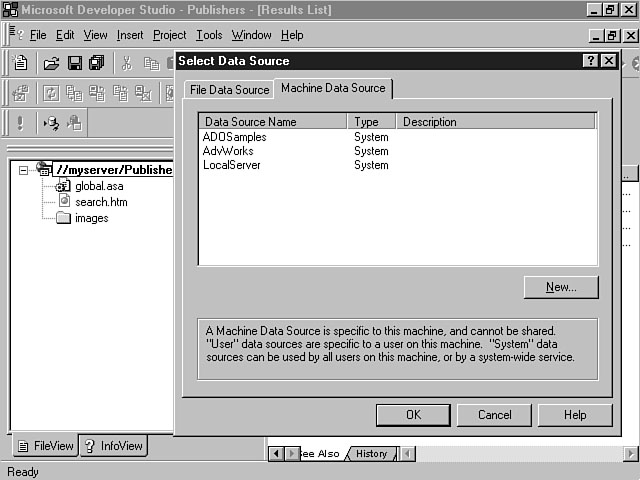Open the Window menu

click(x=251, y=35)
